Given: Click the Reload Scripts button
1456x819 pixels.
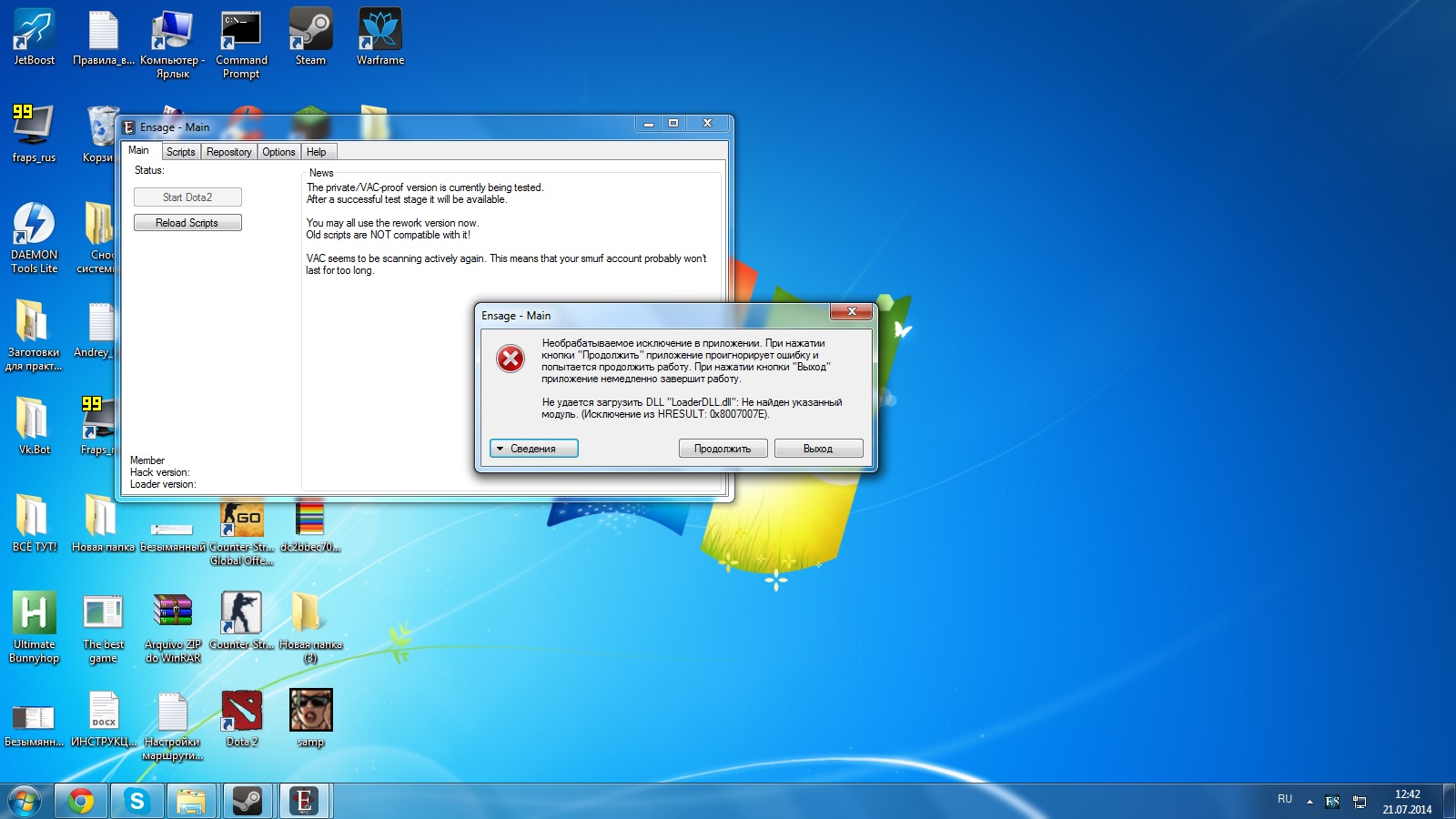Looking at the screenshot, I should coord(187,223).
